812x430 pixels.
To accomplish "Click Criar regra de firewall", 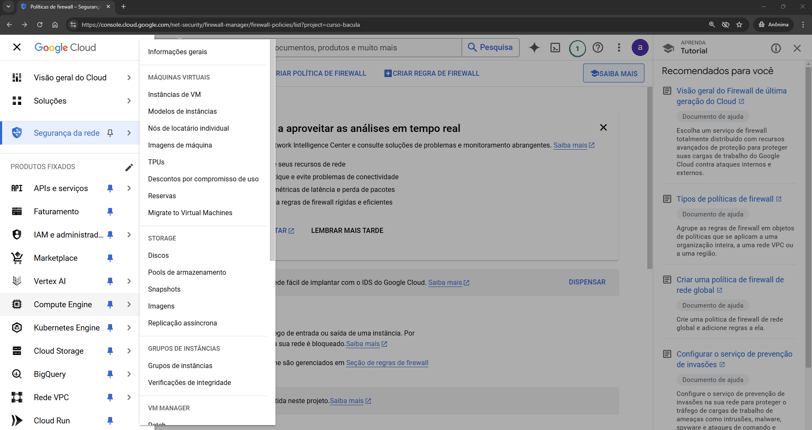I will coord(431,74).
